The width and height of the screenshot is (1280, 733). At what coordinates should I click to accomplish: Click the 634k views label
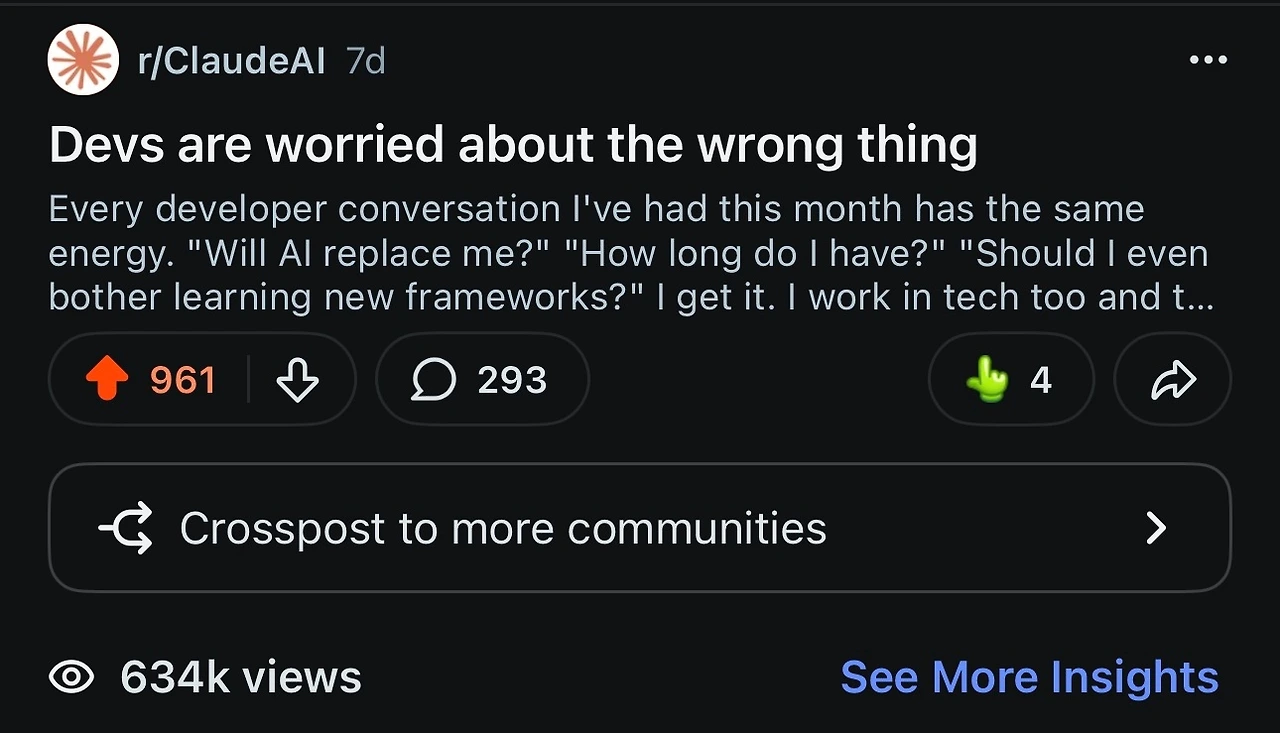coord(241,677)
